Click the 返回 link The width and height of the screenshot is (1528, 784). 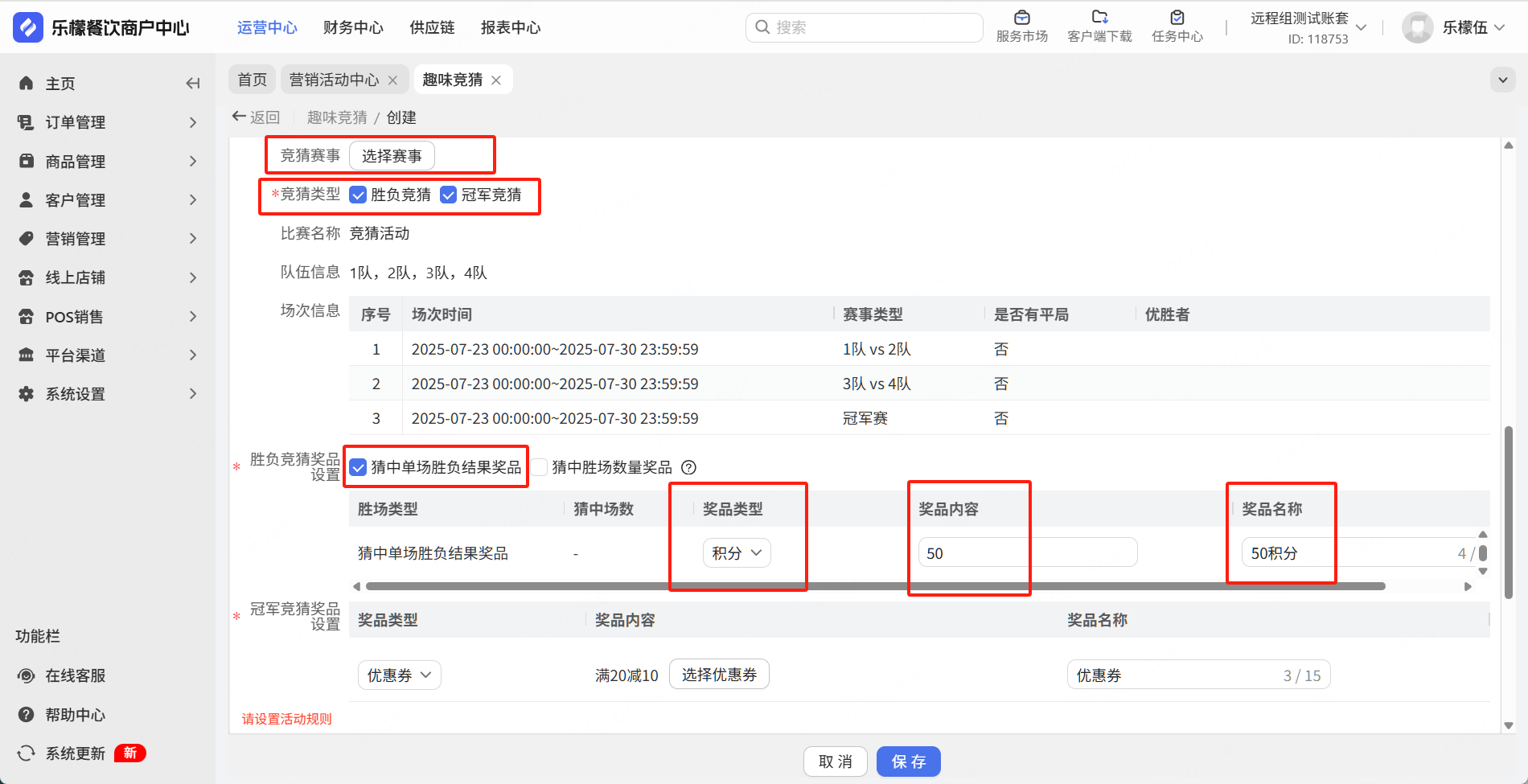coord(265,117)
